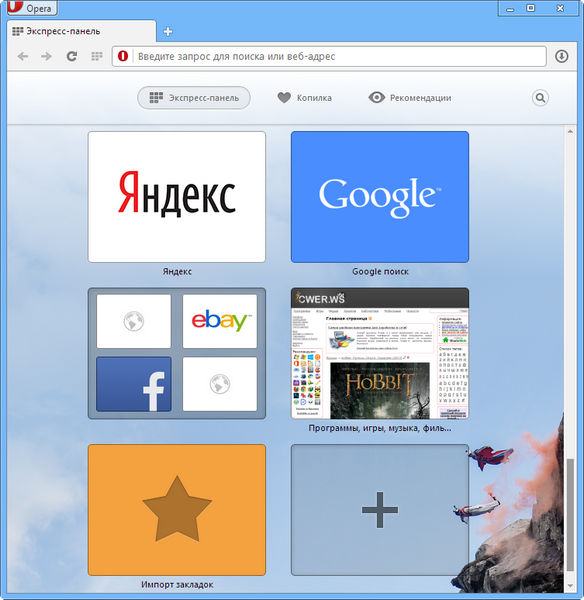Go forward with the right arrow icon
This screenshot has height=600, width=584.
coord(47,56)
